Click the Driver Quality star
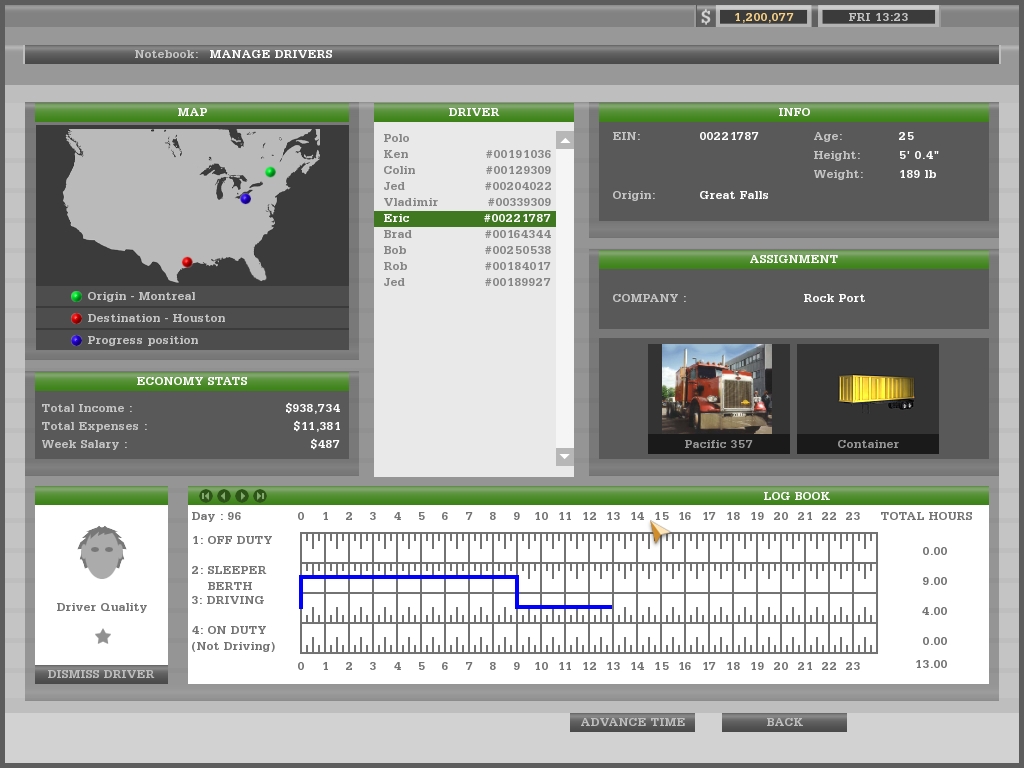This screenshot has width=1024, height=768. point(103,636)
